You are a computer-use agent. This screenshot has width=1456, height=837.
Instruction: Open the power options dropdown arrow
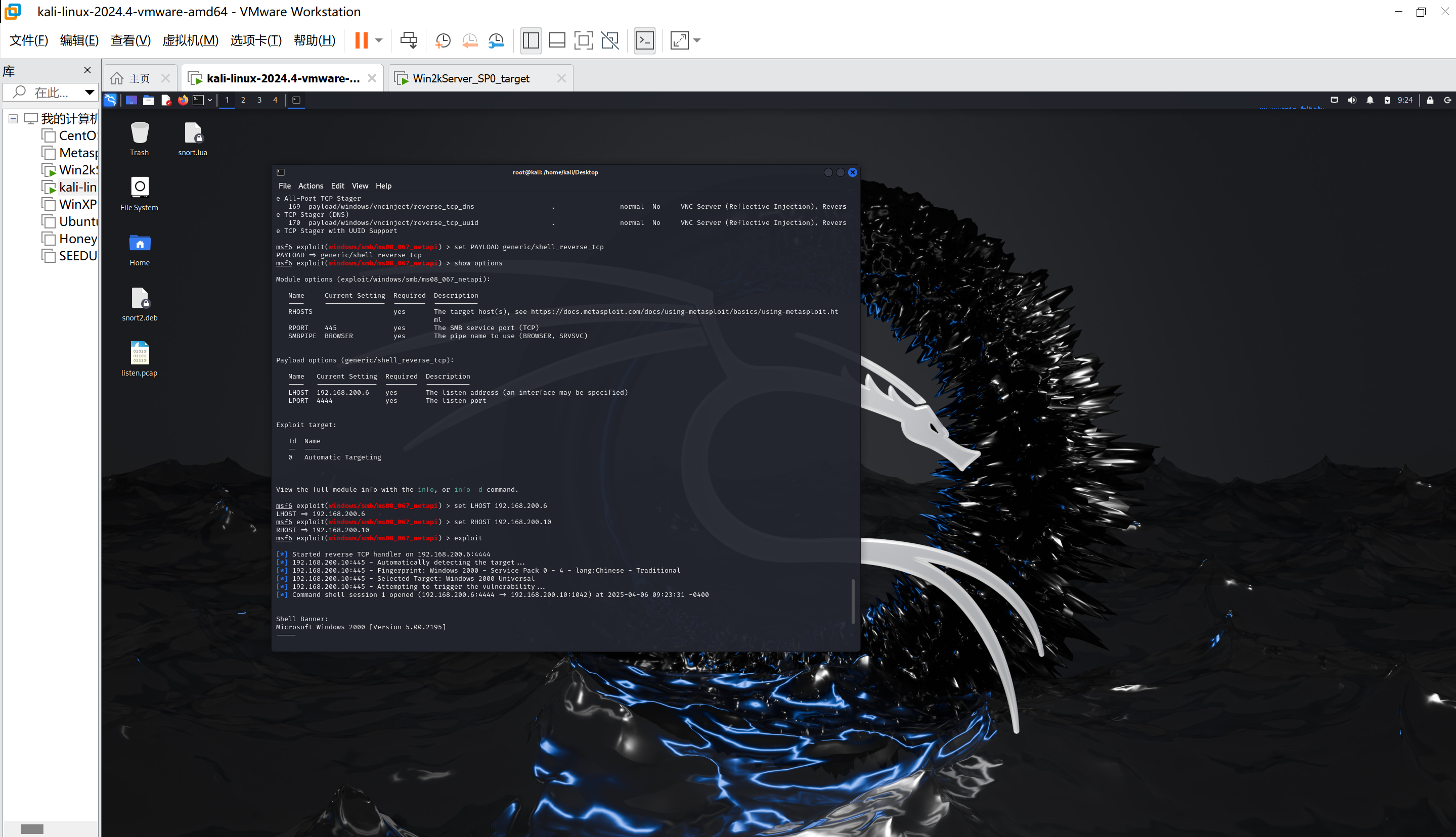point(379,40)
